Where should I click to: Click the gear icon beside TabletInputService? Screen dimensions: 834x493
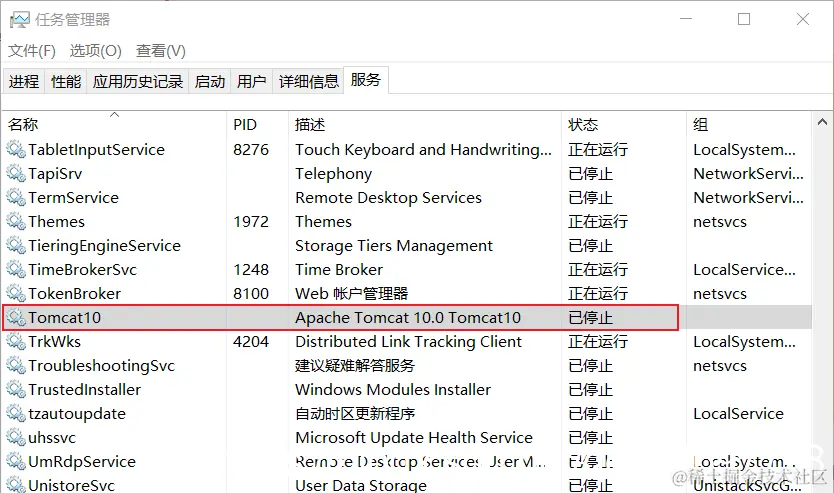[x=16, y=149]
